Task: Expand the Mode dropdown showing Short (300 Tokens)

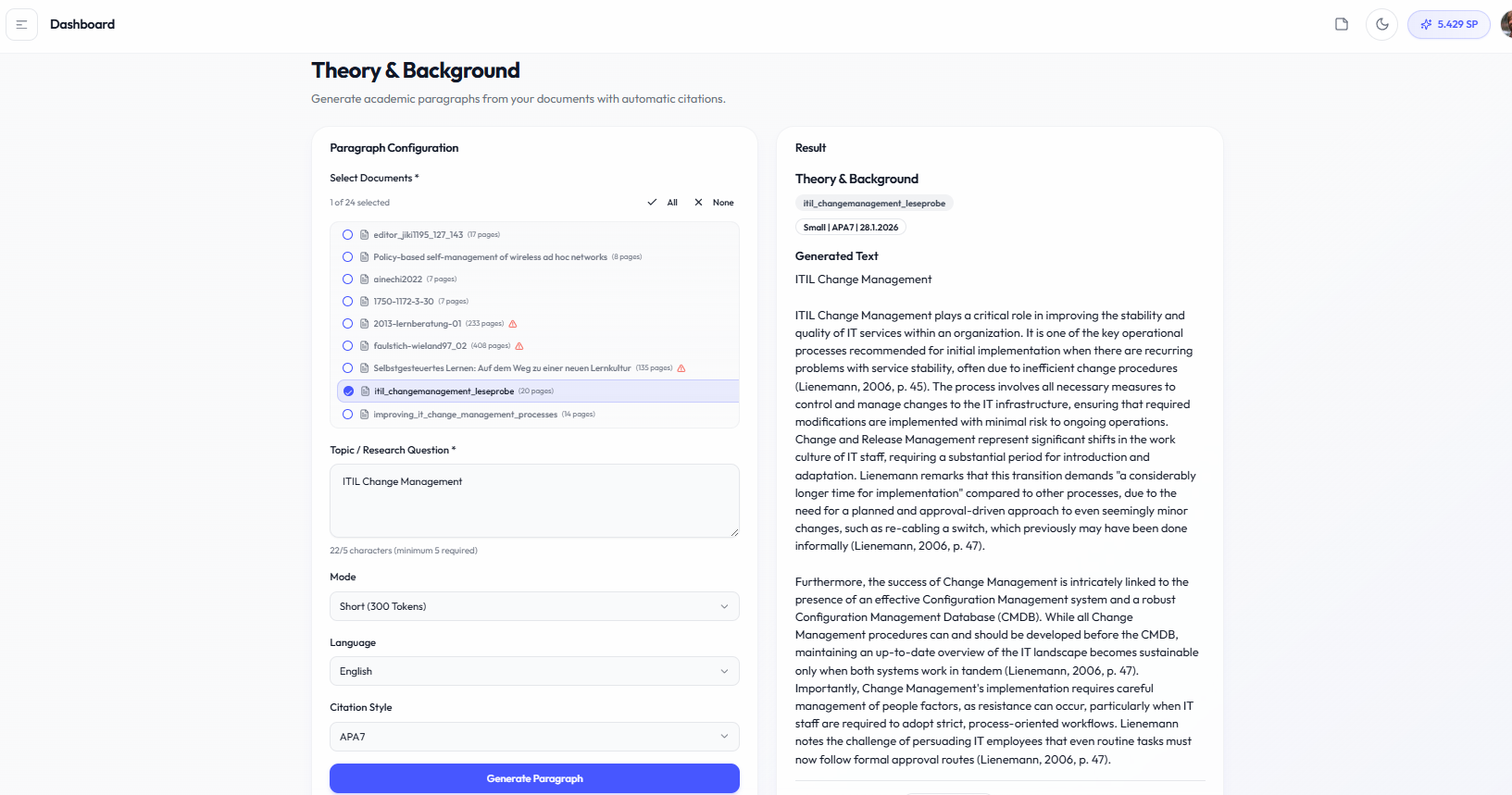Action: 534,606
